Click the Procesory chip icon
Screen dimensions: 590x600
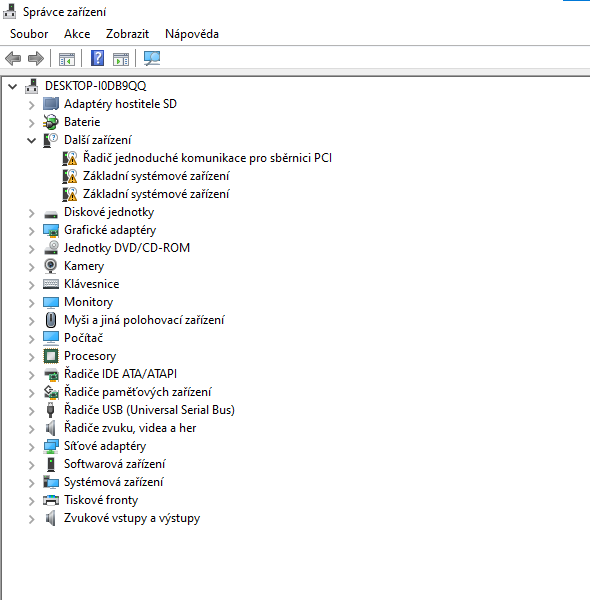click(x=51, y=356)
